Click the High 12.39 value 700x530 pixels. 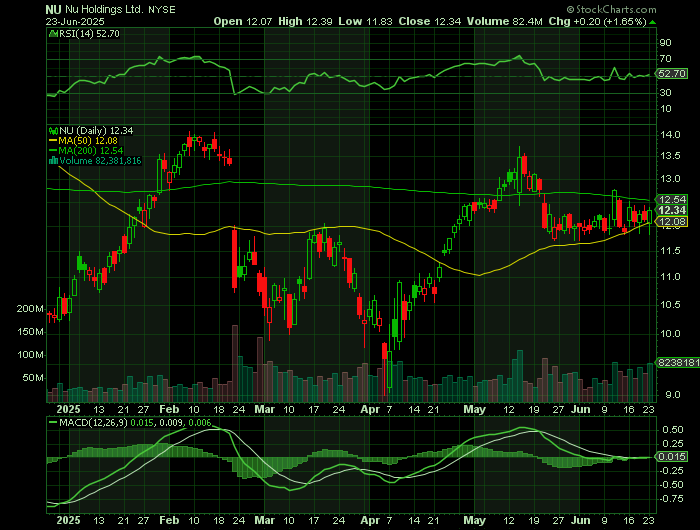[305, 21]
